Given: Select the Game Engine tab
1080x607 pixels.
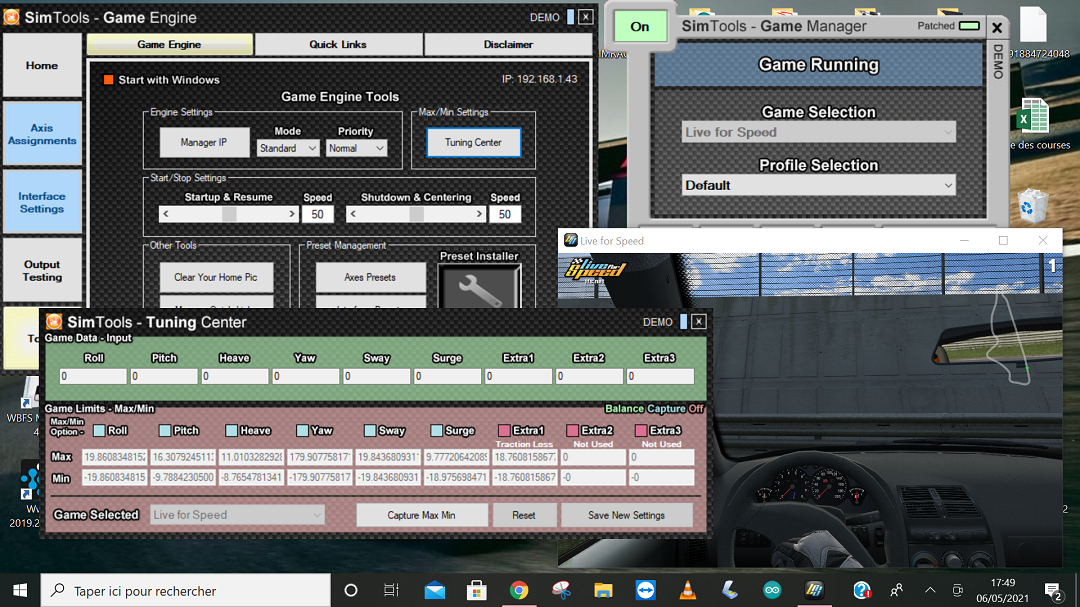Looking at the screenshot, I should coord(169,44).
